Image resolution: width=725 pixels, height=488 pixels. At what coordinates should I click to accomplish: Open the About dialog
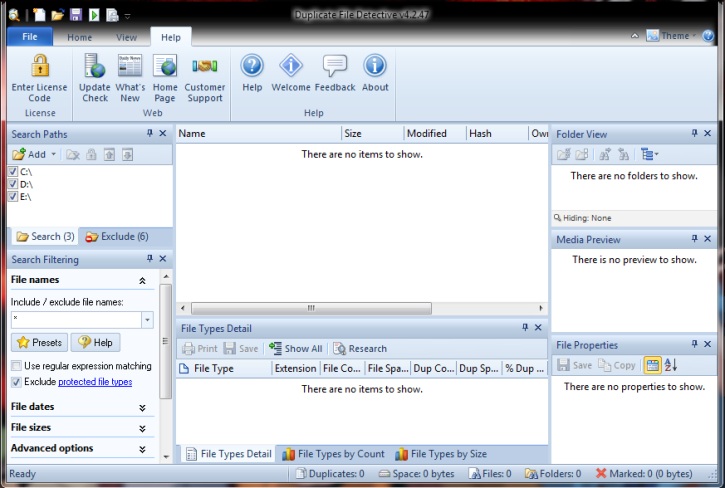tap(375, 73)
